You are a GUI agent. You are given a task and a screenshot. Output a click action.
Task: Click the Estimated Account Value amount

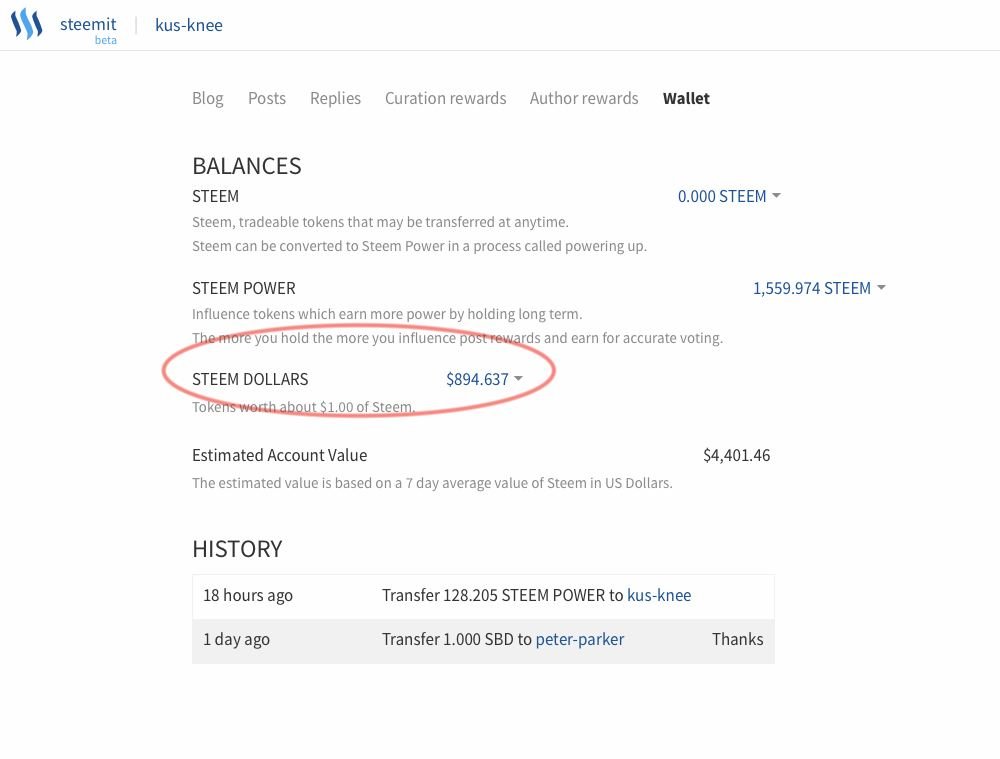click(x=736, y=455)
